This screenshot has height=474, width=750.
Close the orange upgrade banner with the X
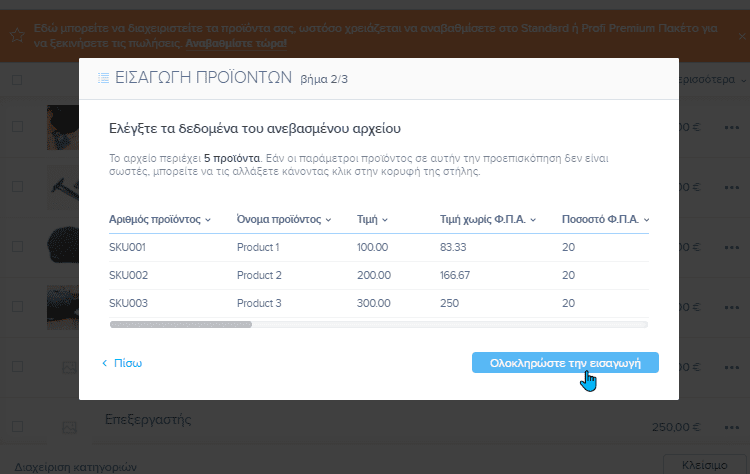click(x=741, y=35)
